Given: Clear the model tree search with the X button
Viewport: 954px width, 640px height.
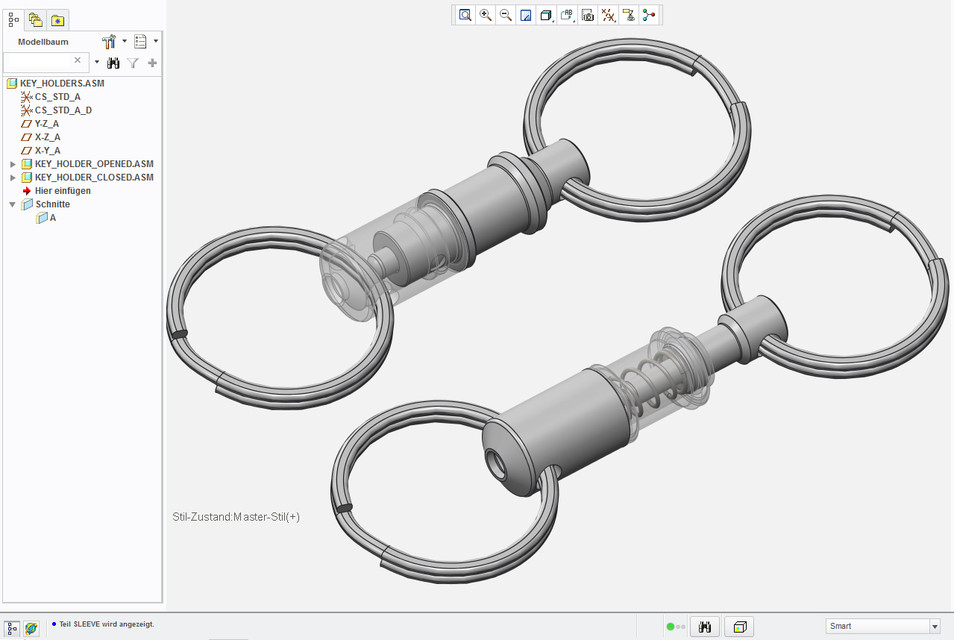Looking at the screenshot, I should (x=77, y=61).
